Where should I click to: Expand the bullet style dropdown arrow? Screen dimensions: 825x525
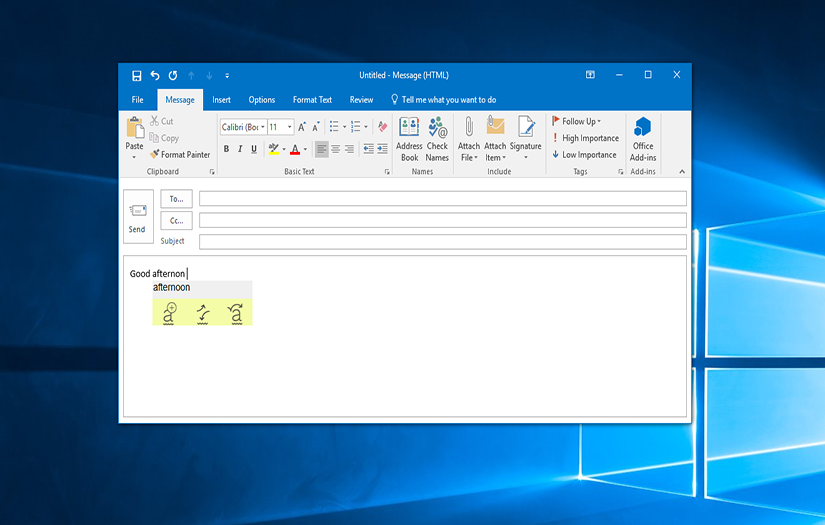tap(345, 127)
